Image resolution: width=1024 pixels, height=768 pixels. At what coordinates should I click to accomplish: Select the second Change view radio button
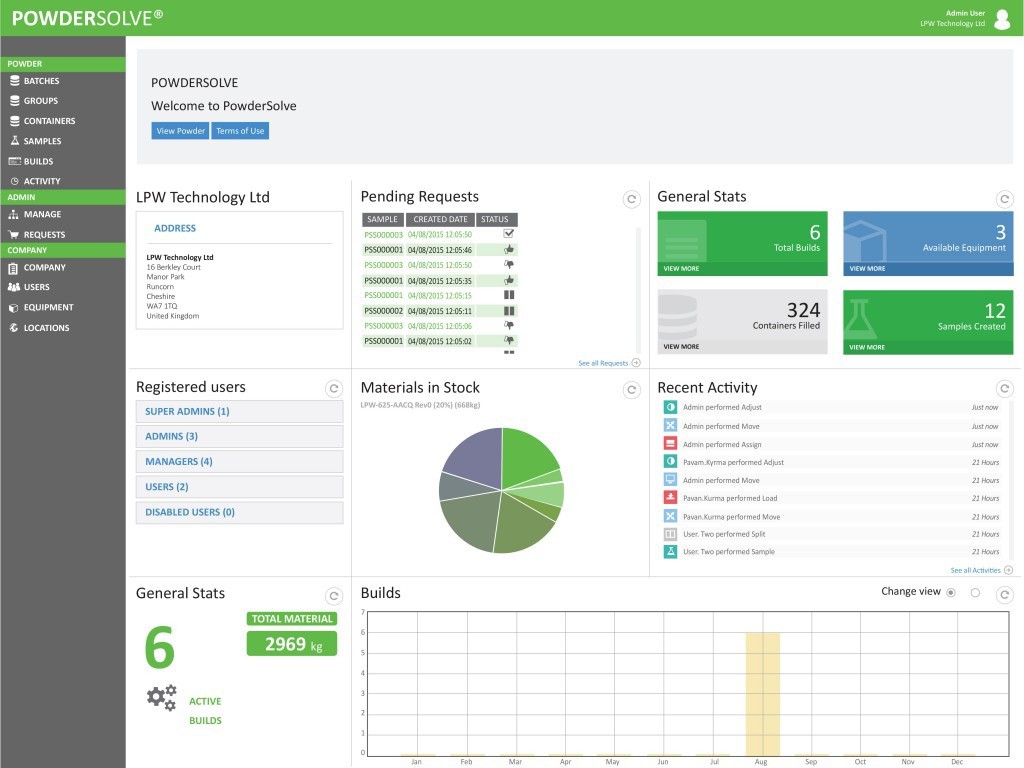tap(975, 593)
